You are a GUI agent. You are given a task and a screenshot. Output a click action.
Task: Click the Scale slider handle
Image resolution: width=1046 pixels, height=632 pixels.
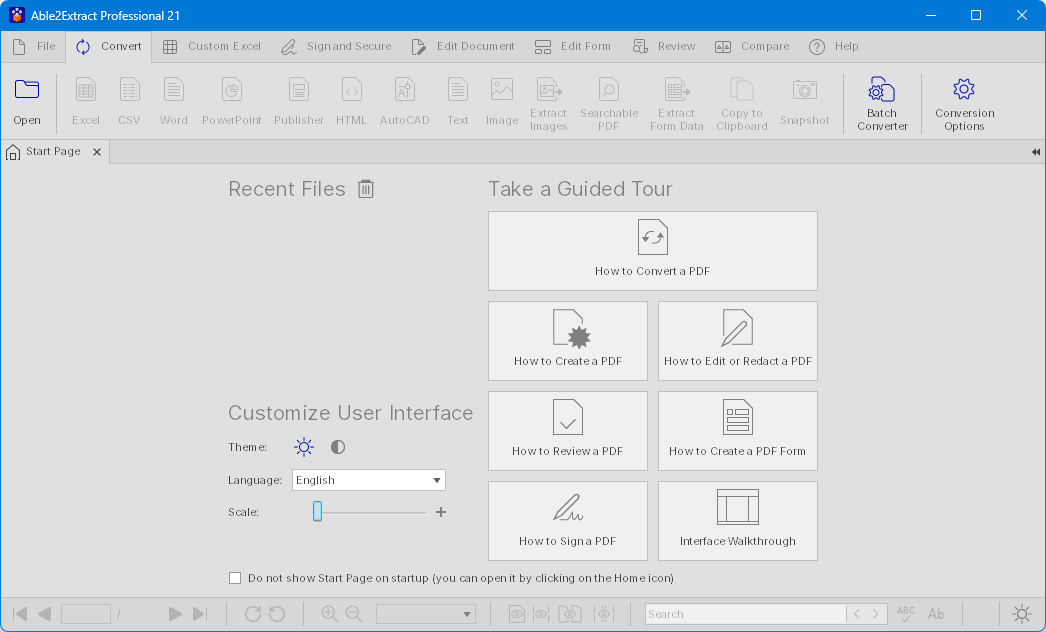tap(317, 512)
